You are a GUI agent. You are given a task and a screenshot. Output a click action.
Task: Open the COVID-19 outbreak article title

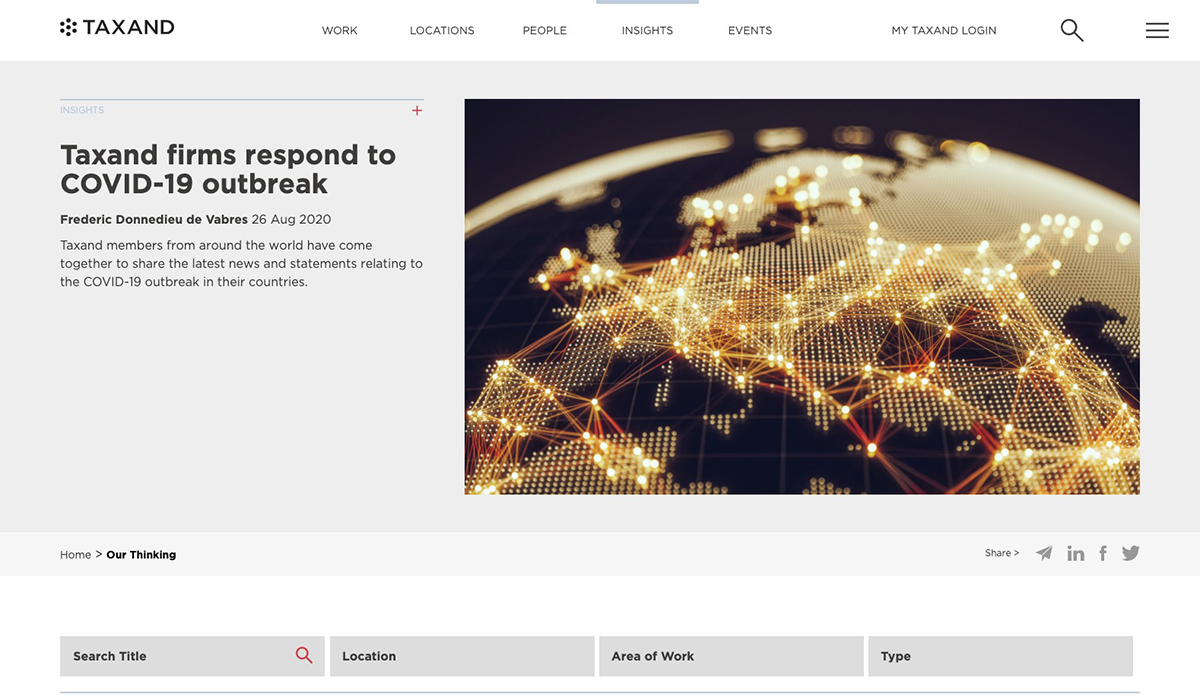(x=228, y=169)
